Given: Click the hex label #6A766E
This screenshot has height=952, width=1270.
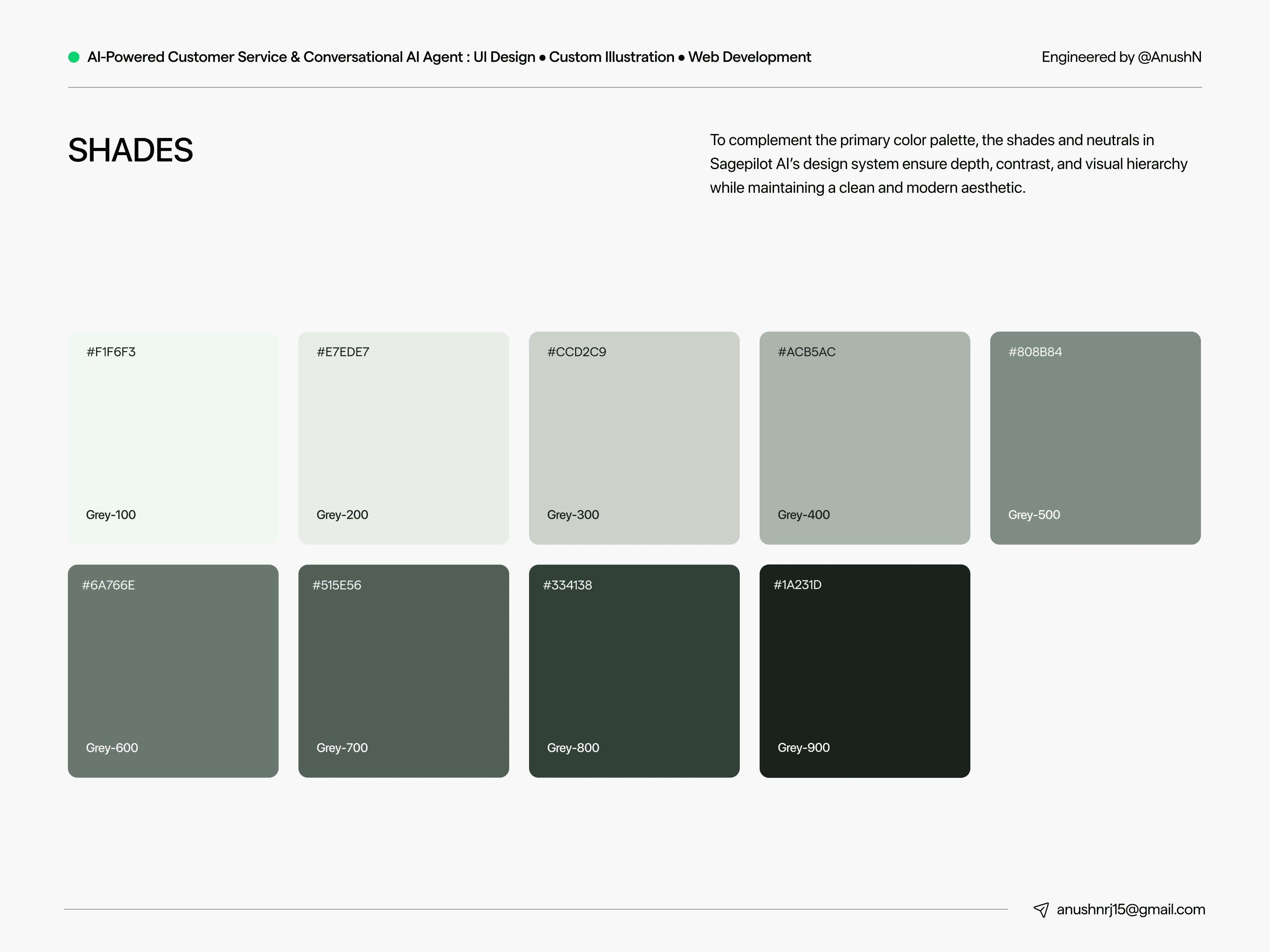Looking at the screenshot, I should [x=108, y=585].
